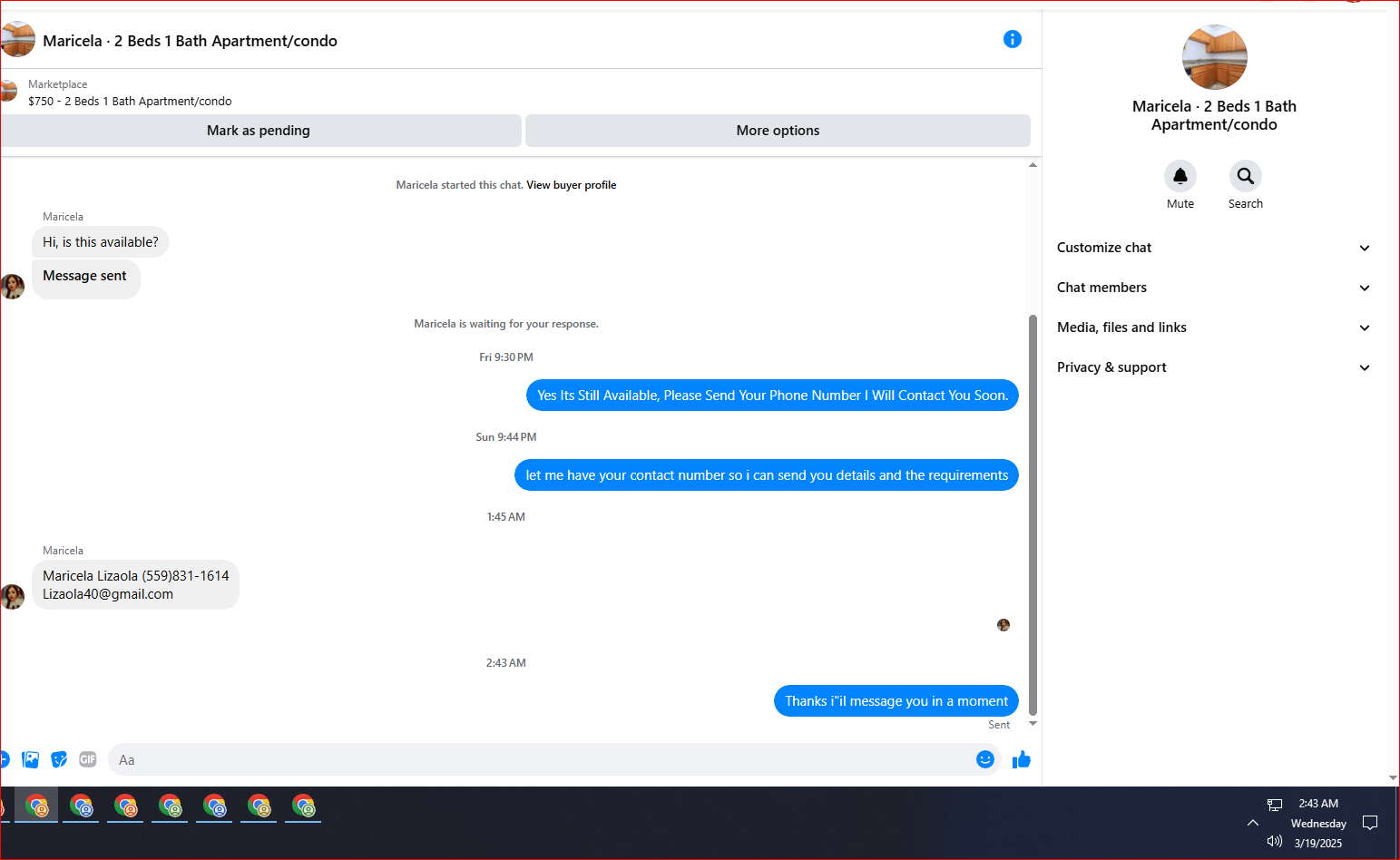This screenshot has width=1400, height=860.
Task: Open the Chrome window with olive profile badge
Action: click(x=259, y=806)
